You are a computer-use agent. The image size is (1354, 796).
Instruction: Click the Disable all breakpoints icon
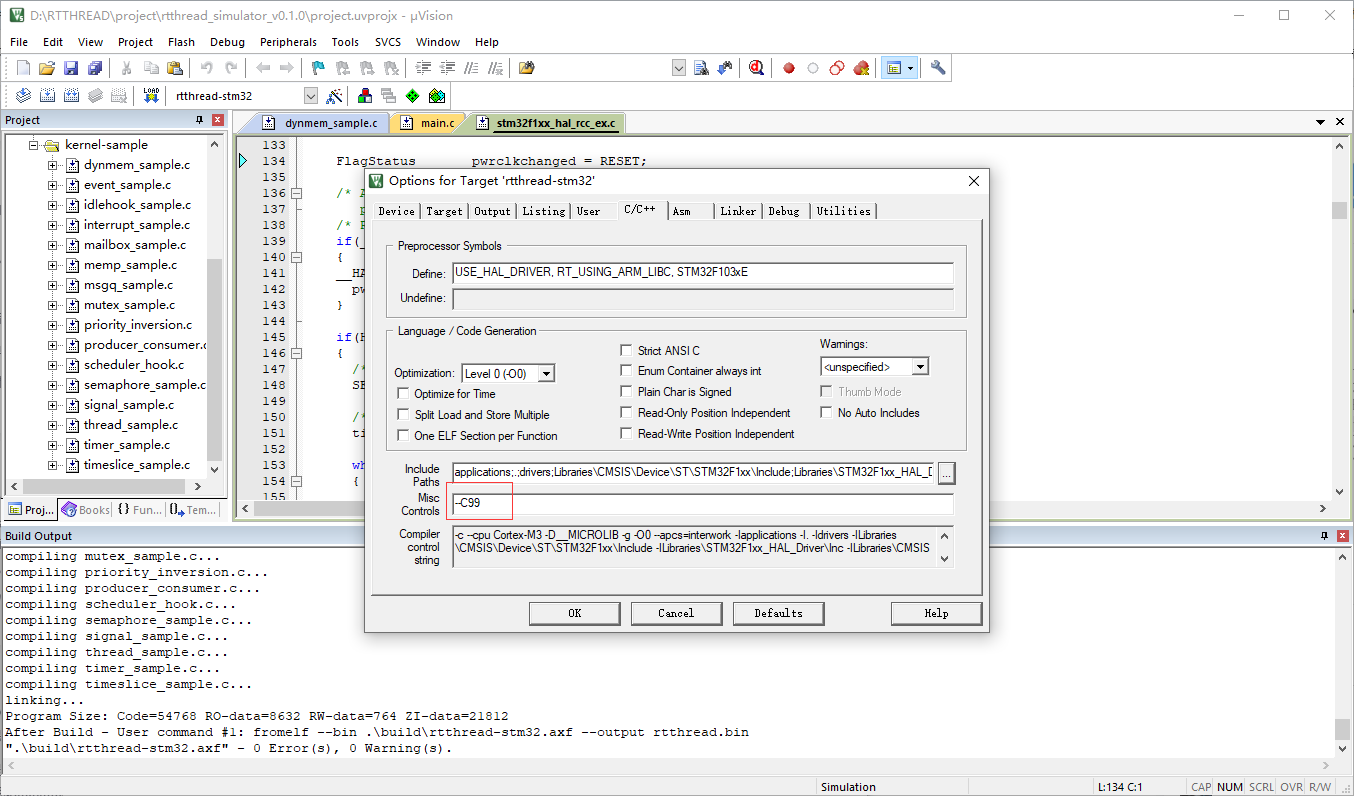point(837,68)
